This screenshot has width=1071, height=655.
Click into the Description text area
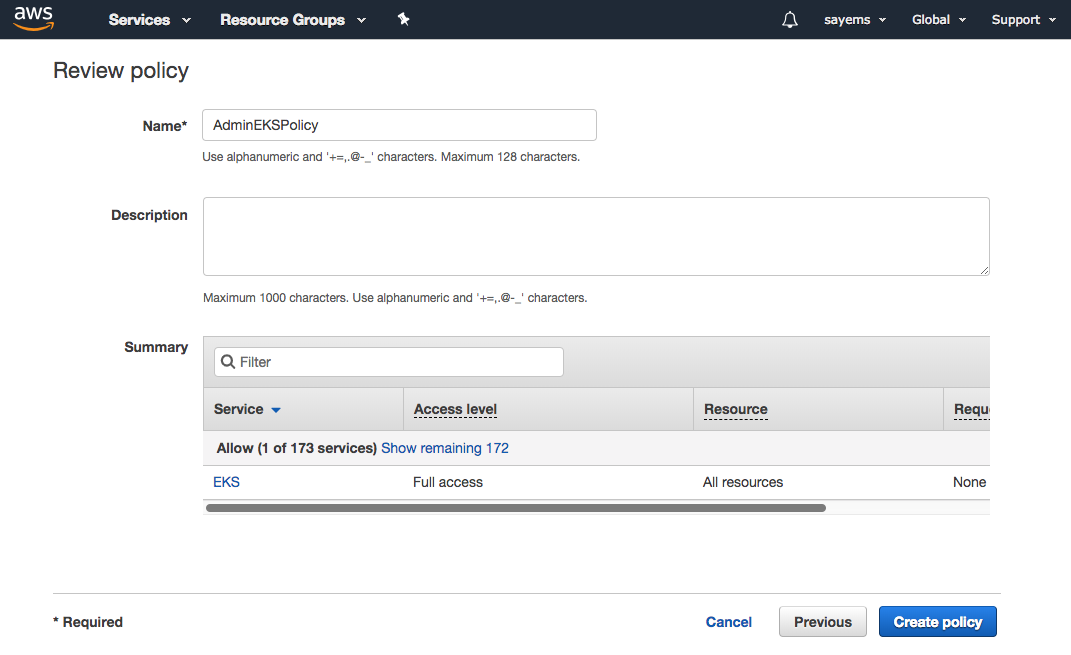(x=596, y=236)
